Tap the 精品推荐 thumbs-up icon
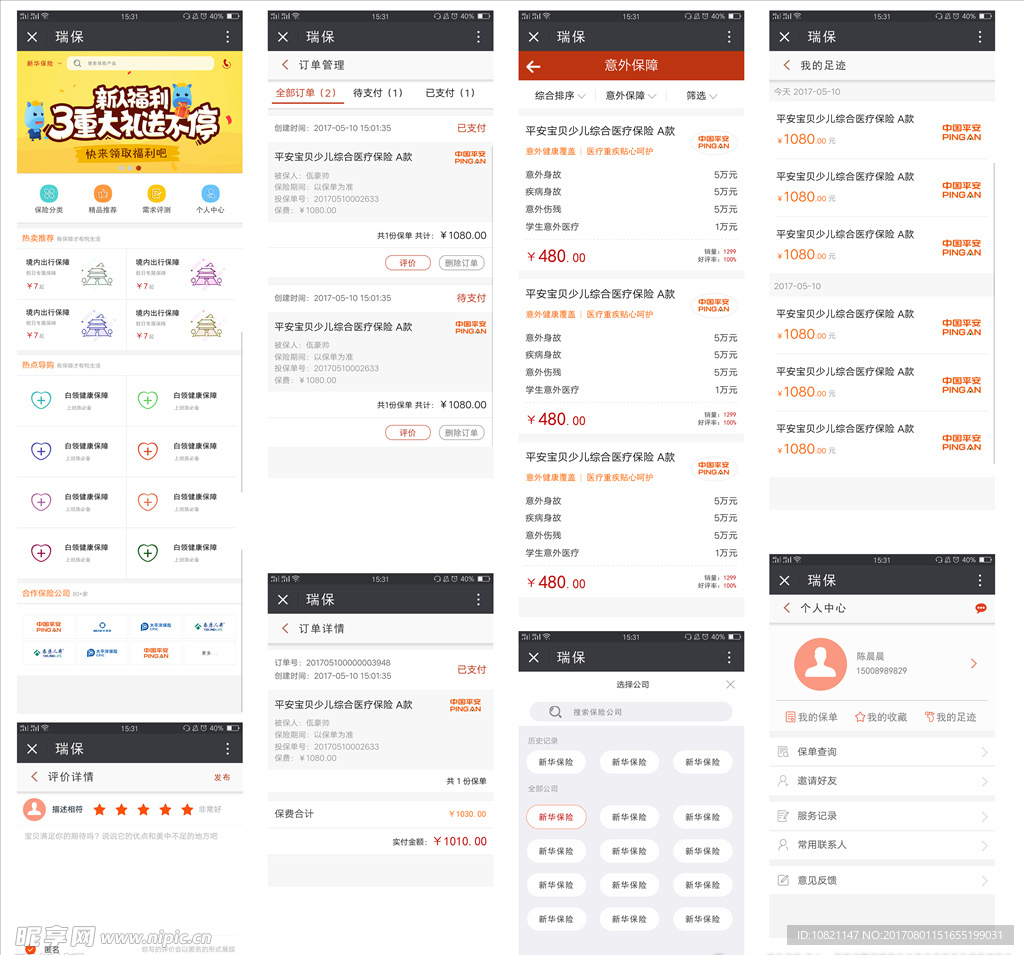1024x955 pixels. tap(103, 193)
